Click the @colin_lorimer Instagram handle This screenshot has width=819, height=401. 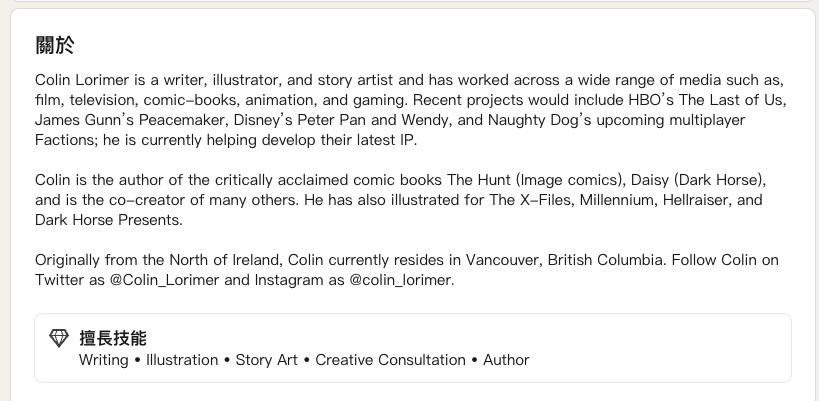pyautogui.click(x=401, y=280)
